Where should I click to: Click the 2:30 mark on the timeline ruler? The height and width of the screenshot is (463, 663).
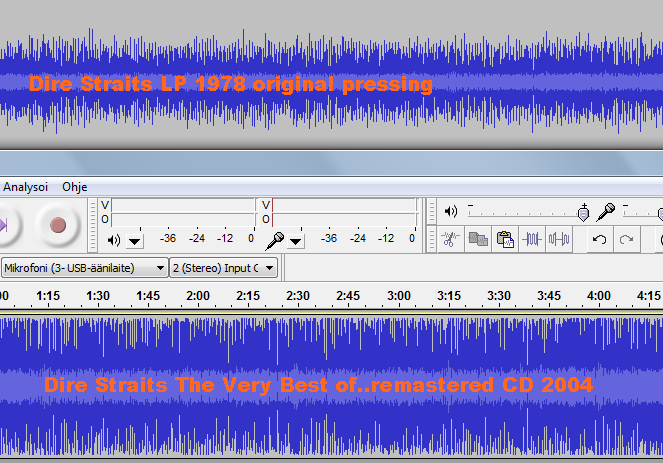[298, 296]
